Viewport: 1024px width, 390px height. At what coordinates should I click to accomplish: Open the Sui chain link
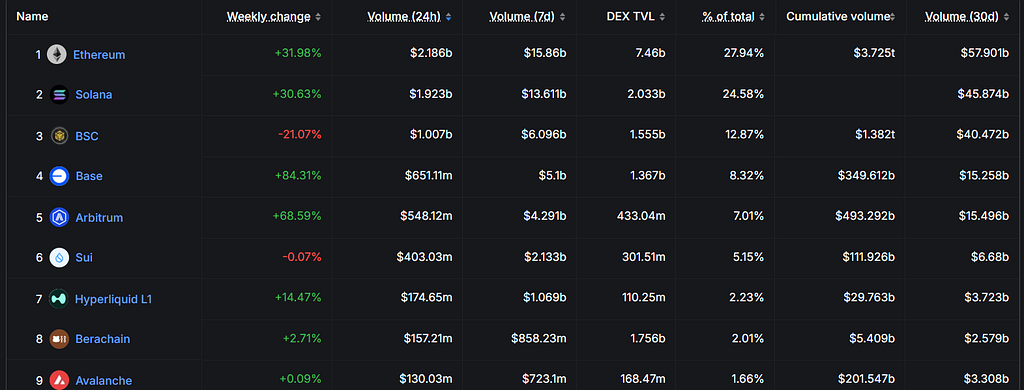84,257
